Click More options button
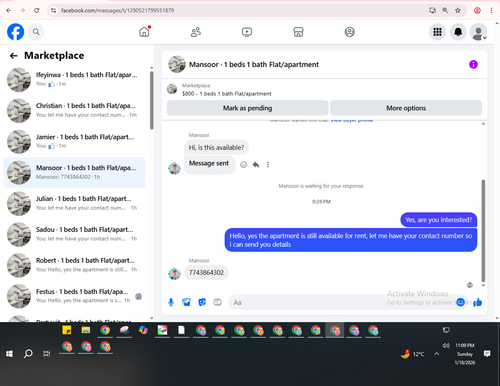This screenshot has height=386, width=500. (406, 108)
